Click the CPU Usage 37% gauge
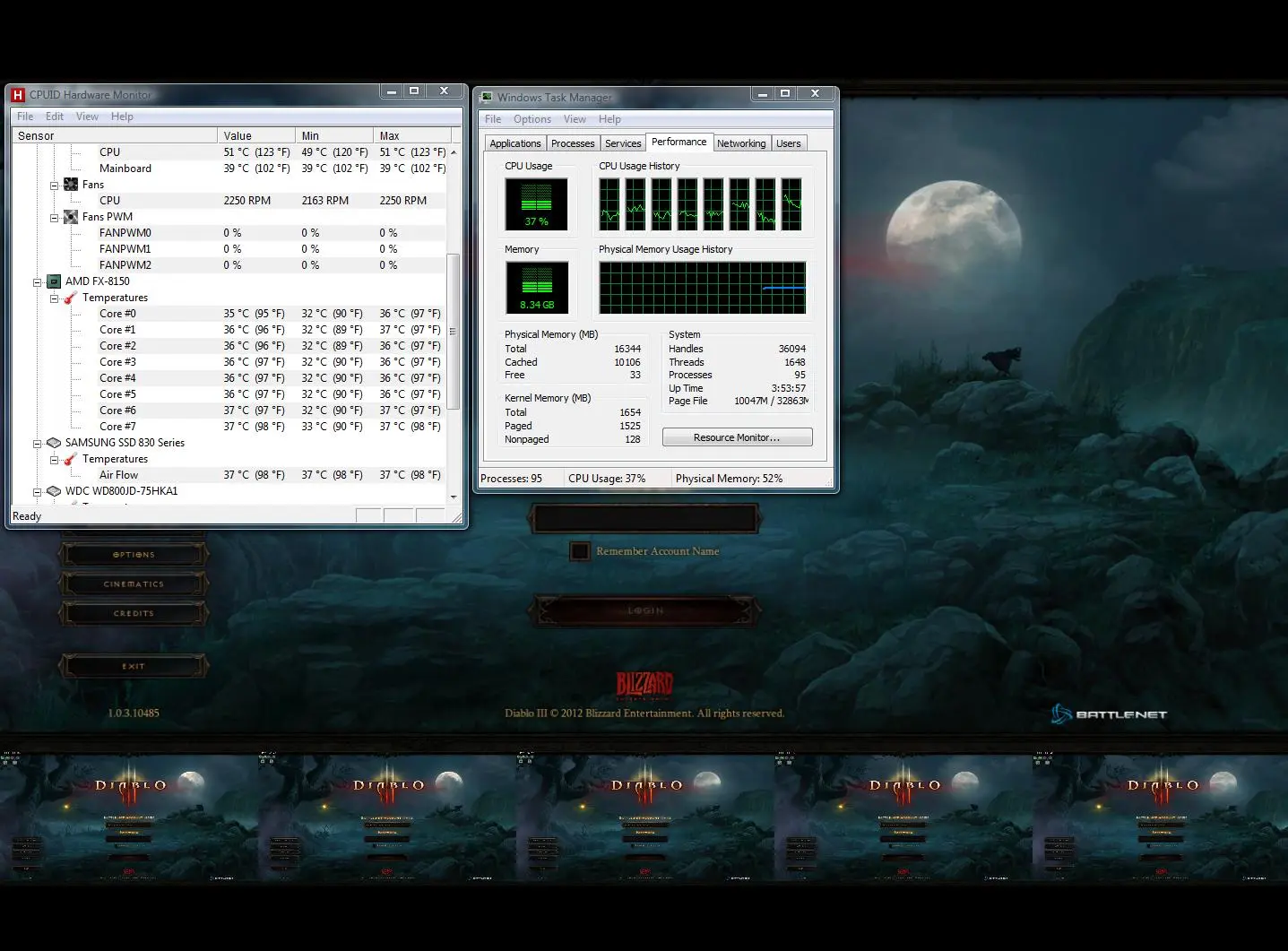The image size is (1288, 951). (536, 204)
